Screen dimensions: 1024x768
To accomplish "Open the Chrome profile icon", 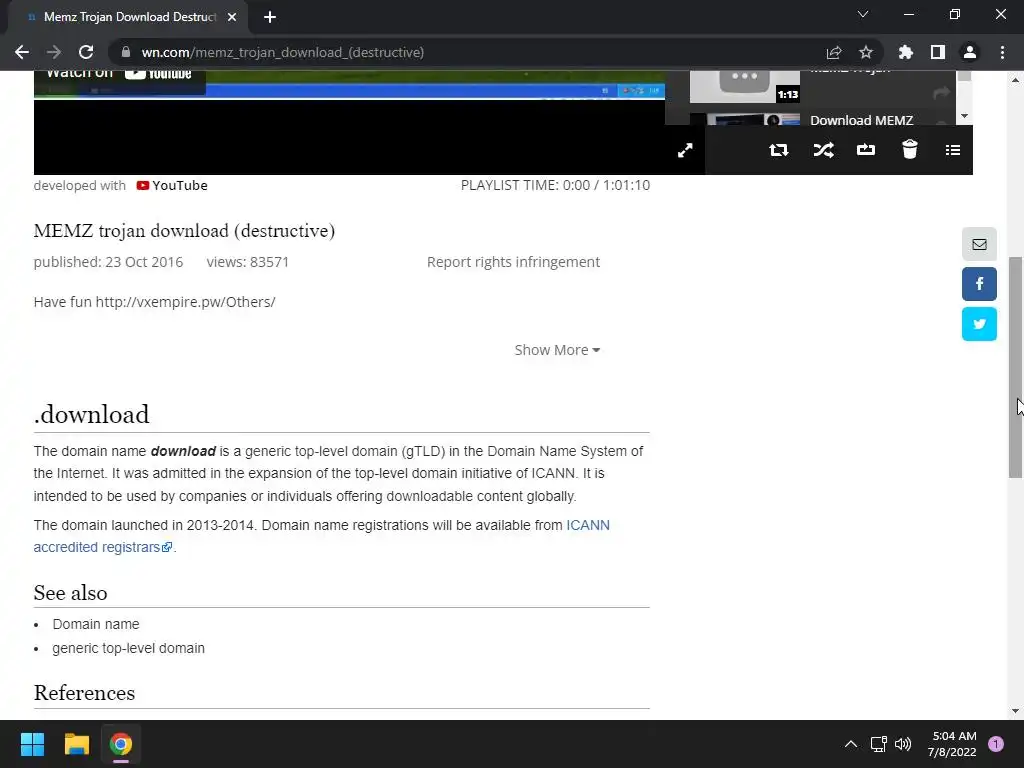I will (x=970, y=52).
